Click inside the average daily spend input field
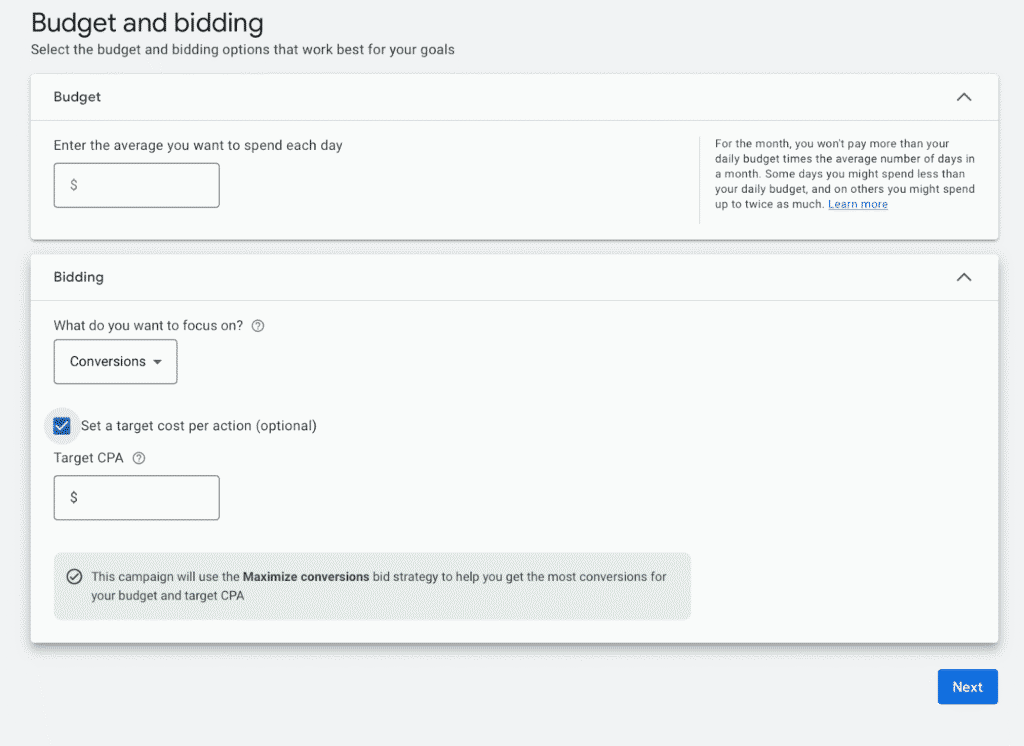This screenshot has height=746, width=1024. click(136, 185)
